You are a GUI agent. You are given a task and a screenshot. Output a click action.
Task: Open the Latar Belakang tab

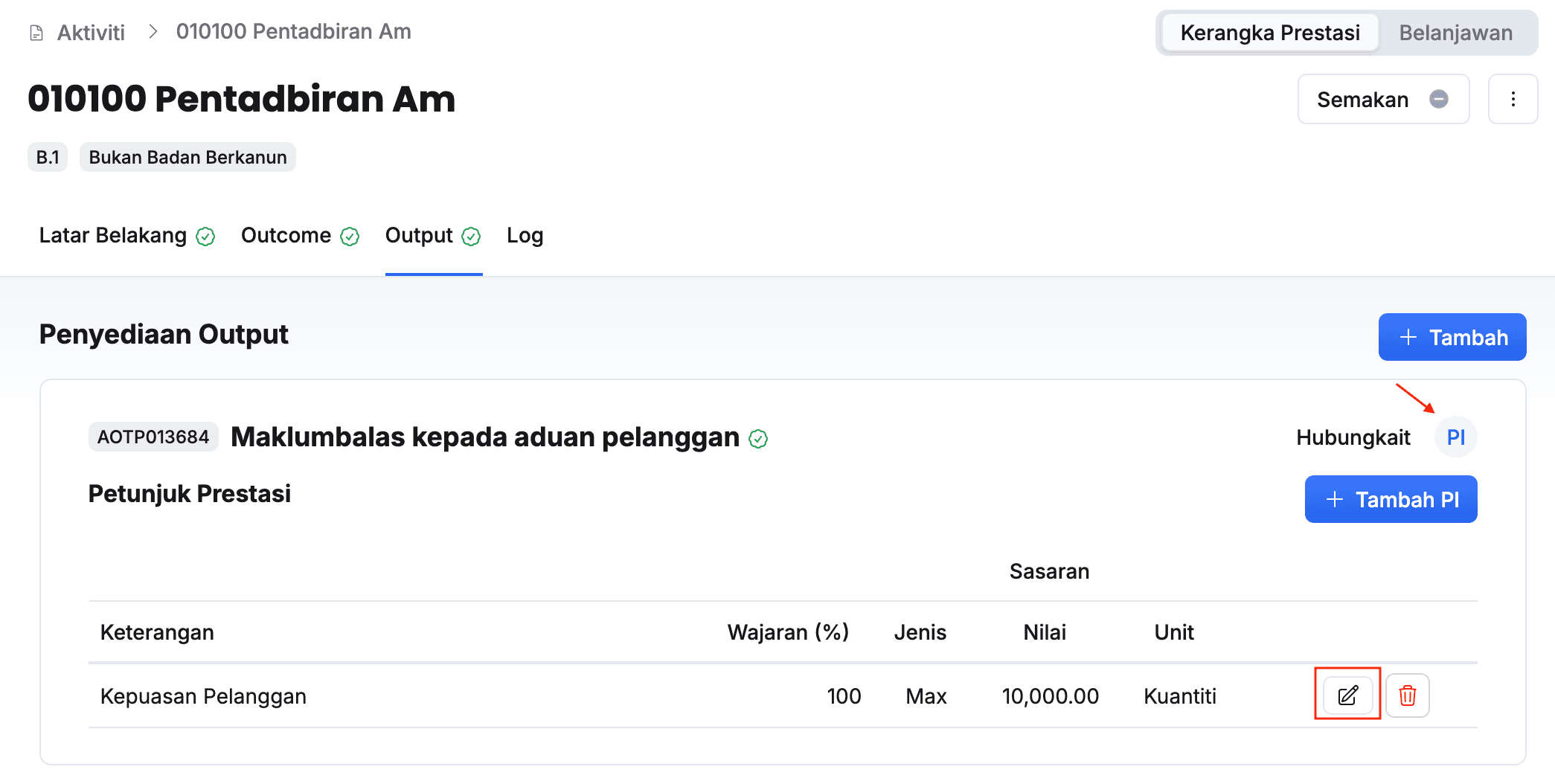click(x=113, y=236)
